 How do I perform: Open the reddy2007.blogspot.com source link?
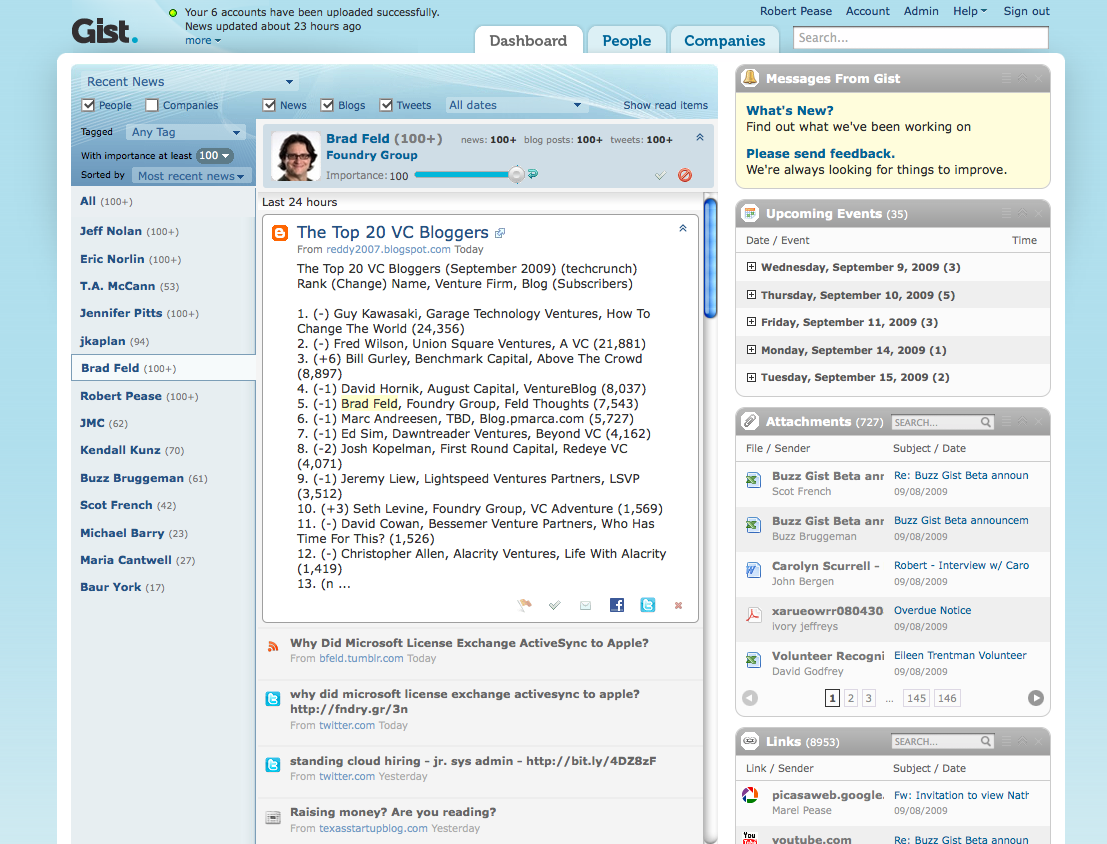click(x=388, y=249)
